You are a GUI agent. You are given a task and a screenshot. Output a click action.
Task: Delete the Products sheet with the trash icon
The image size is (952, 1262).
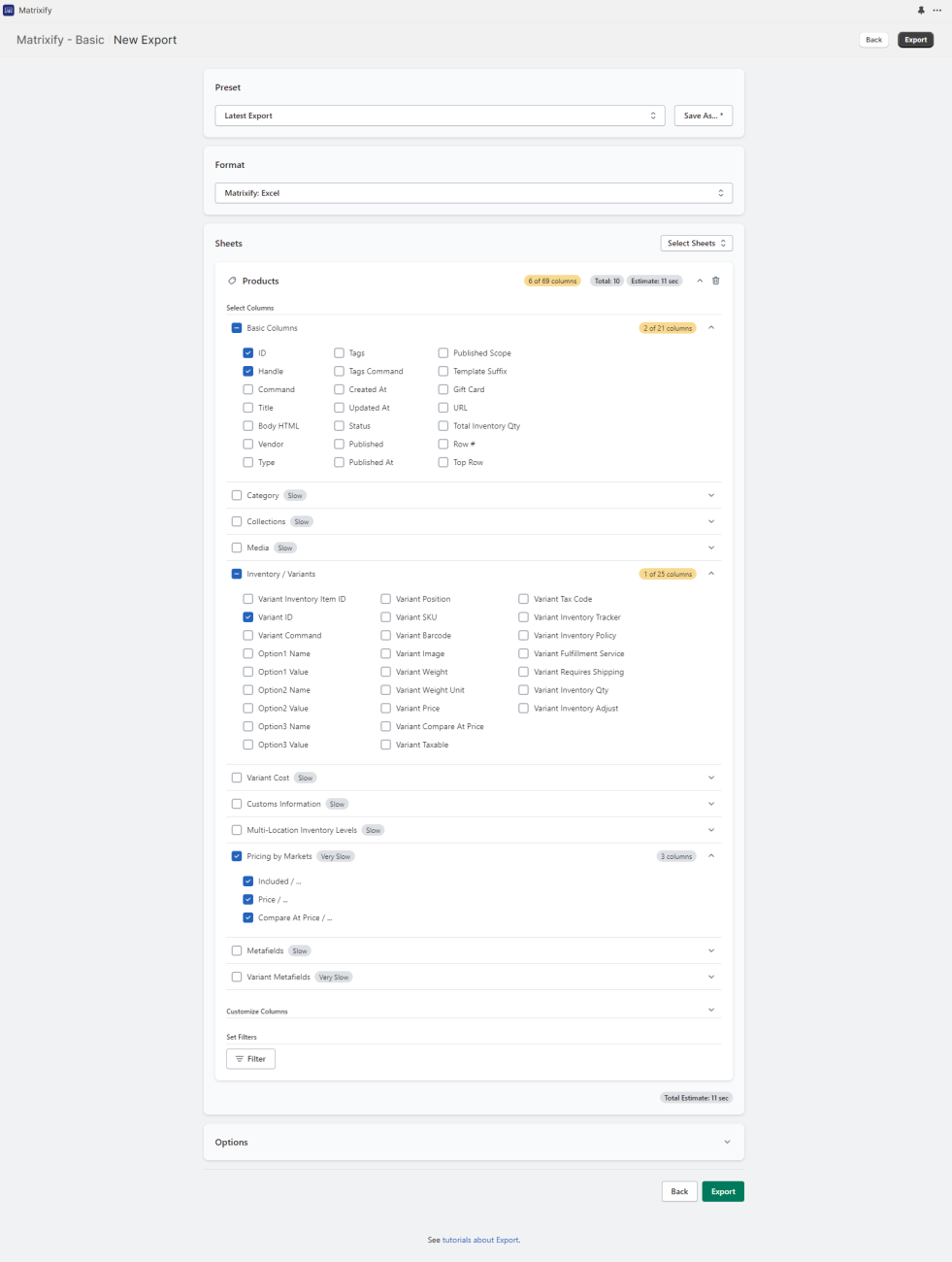point(715,280)
